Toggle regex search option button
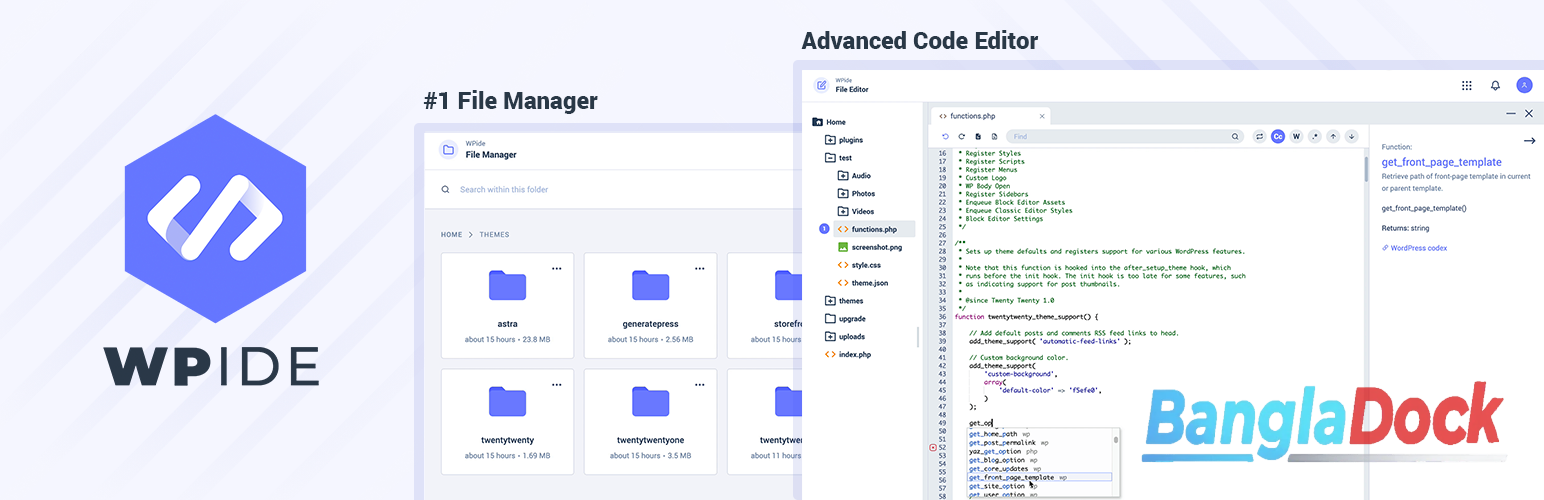The image size is (1544, 500). (1315, 136)
